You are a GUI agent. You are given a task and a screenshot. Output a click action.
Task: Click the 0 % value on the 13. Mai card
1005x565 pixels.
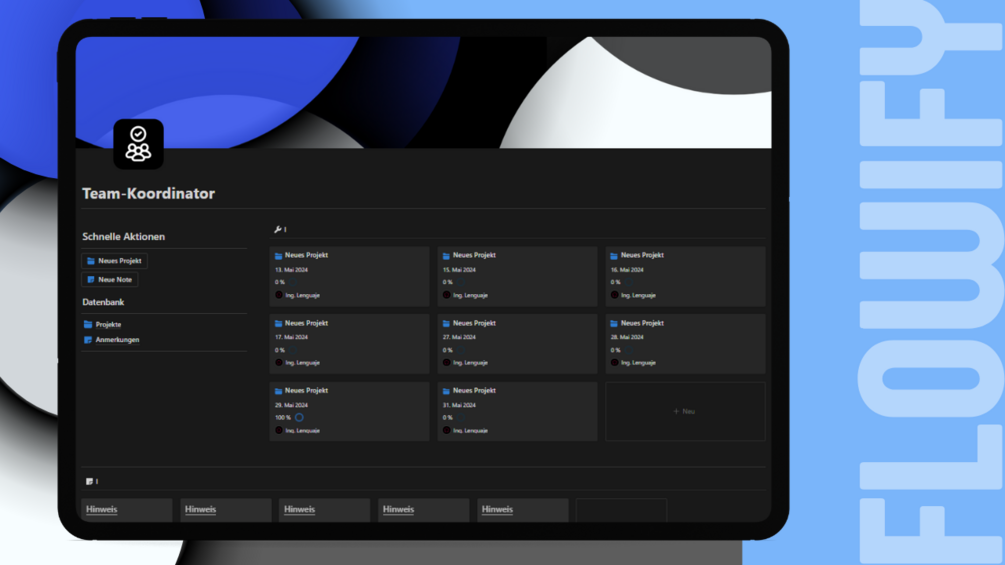pyautogui.click(x=280, y=282)
